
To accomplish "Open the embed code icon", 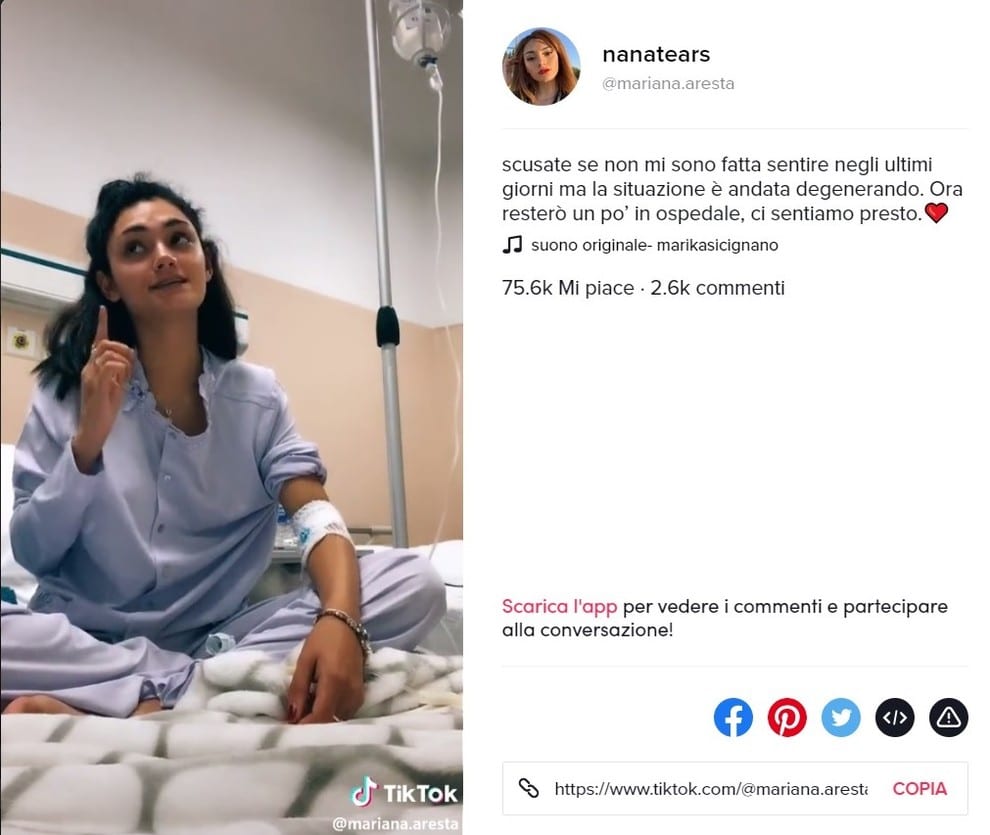I will [895, 718].
